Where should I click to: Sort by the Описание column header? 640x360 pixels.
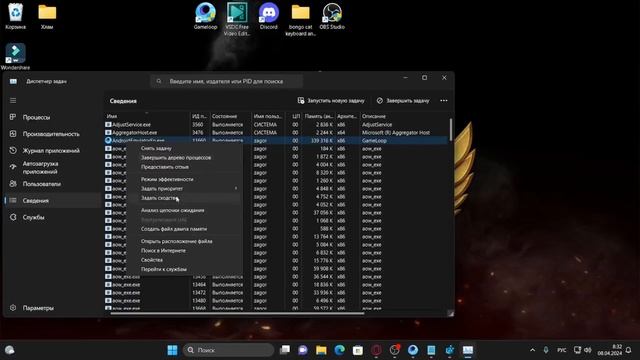(404, 116)
